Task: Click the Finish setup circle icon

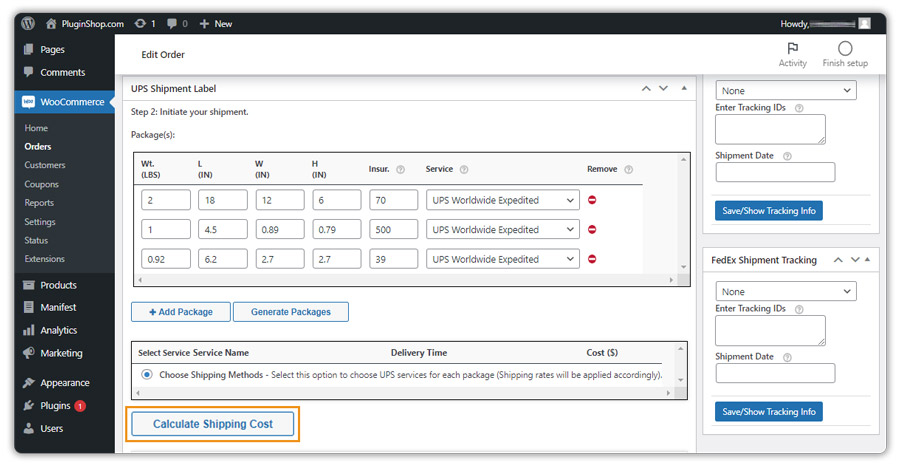Action: [x=845, y=48]
